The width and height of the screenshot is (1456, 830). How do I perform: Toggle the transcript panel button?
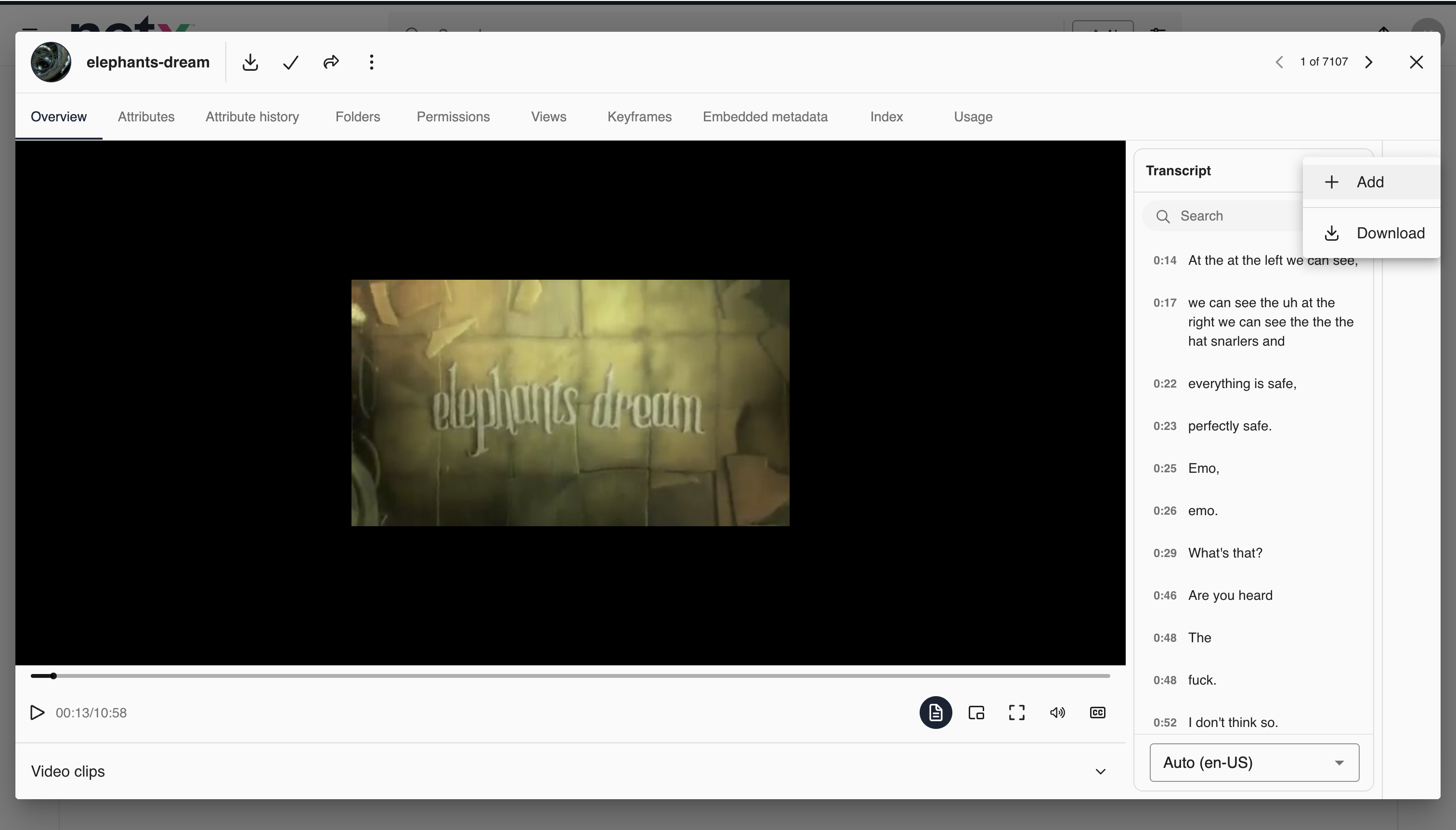(936, 713)
